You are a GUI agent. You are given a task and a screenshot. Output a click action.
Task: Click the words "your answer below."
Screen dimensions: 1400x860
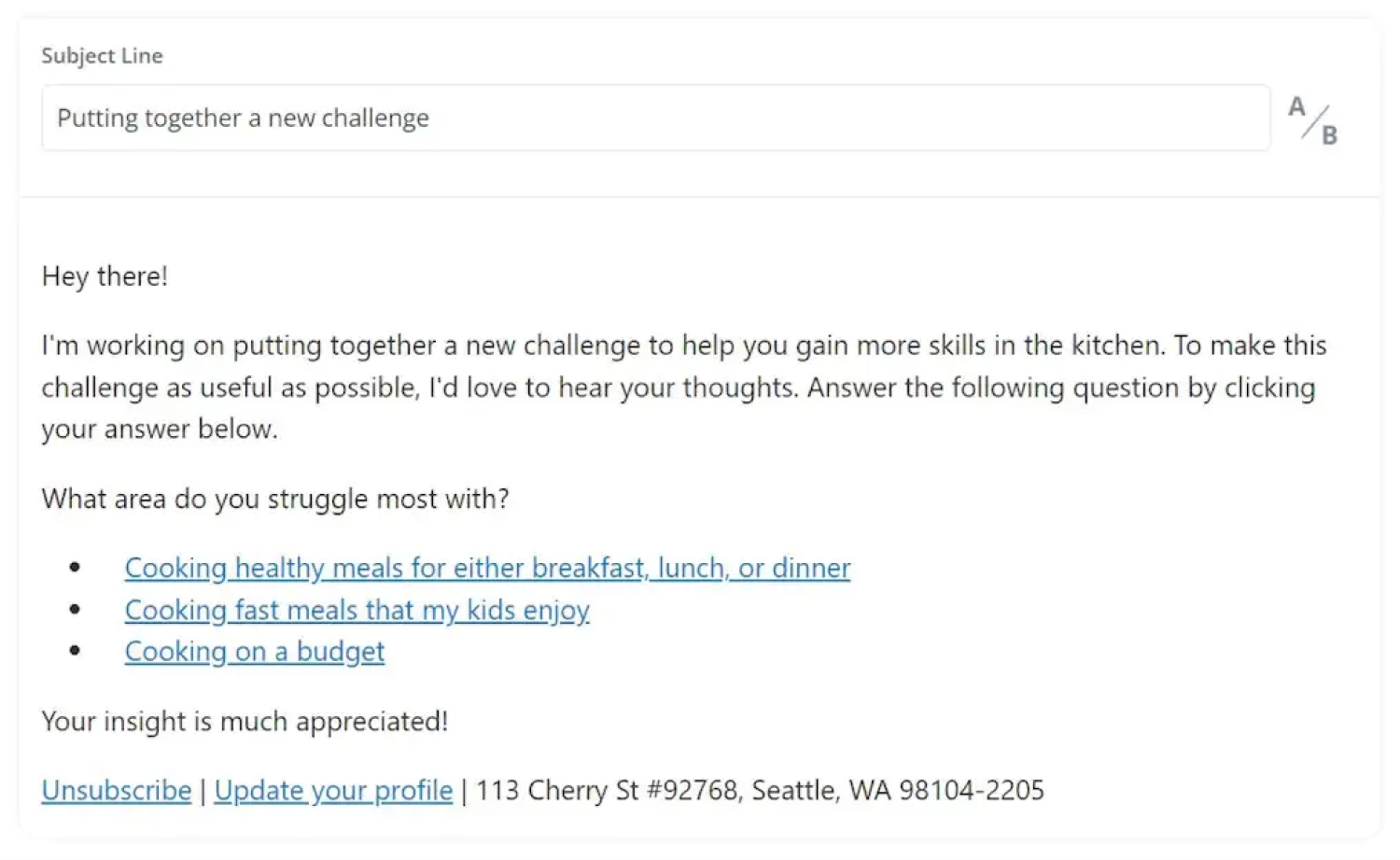[x=160, y=430]
